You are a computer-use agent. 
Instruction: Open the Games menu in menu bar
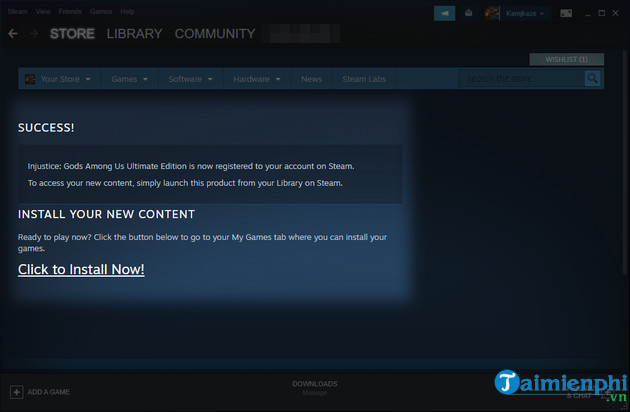tap(101, 12)
